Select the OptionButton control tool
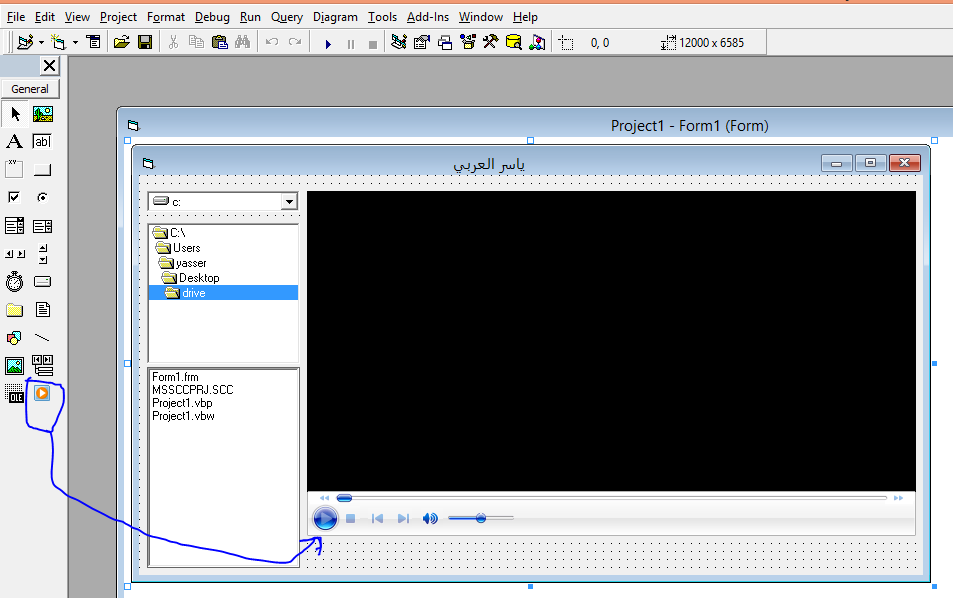Image resolution: width=953 pixels, height=598 pixels. click(x=43, y=198)
